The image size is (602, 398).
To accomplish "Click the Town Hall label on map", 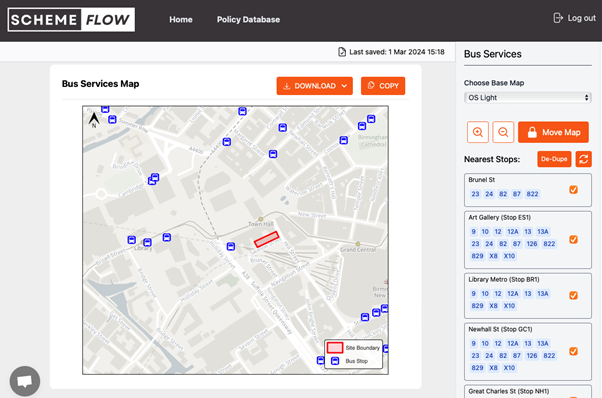I will (x=261, y=224).
